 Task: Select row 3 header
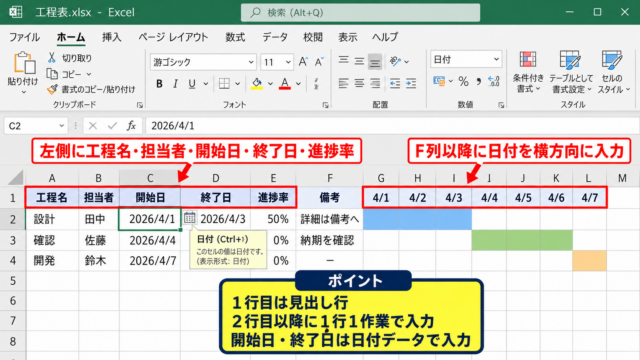pos(13,240)
